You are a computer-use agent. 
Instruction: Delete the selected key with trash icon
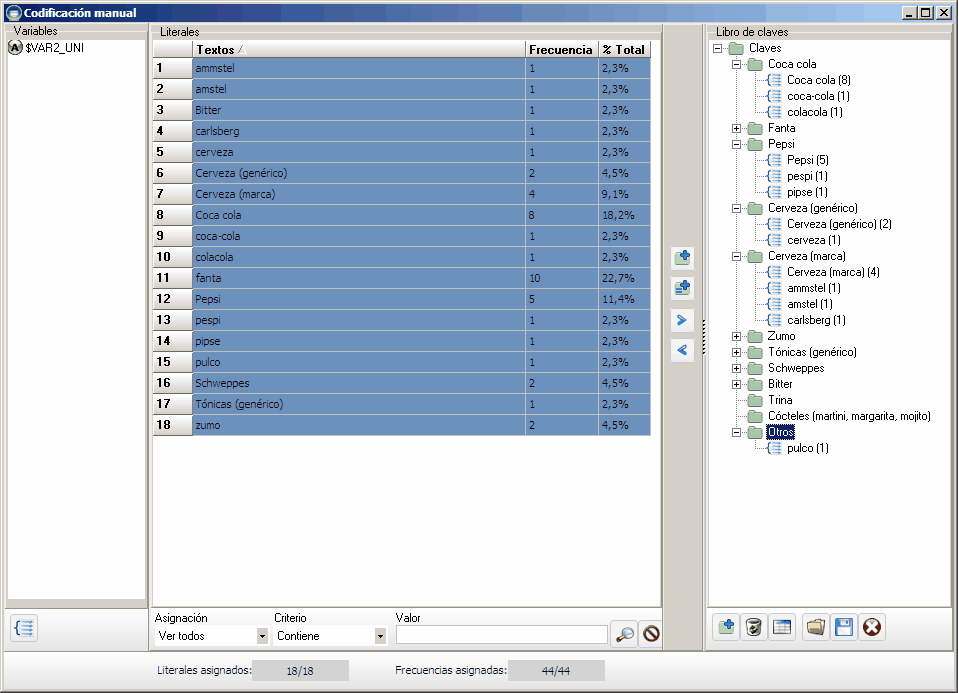(754, 627)
